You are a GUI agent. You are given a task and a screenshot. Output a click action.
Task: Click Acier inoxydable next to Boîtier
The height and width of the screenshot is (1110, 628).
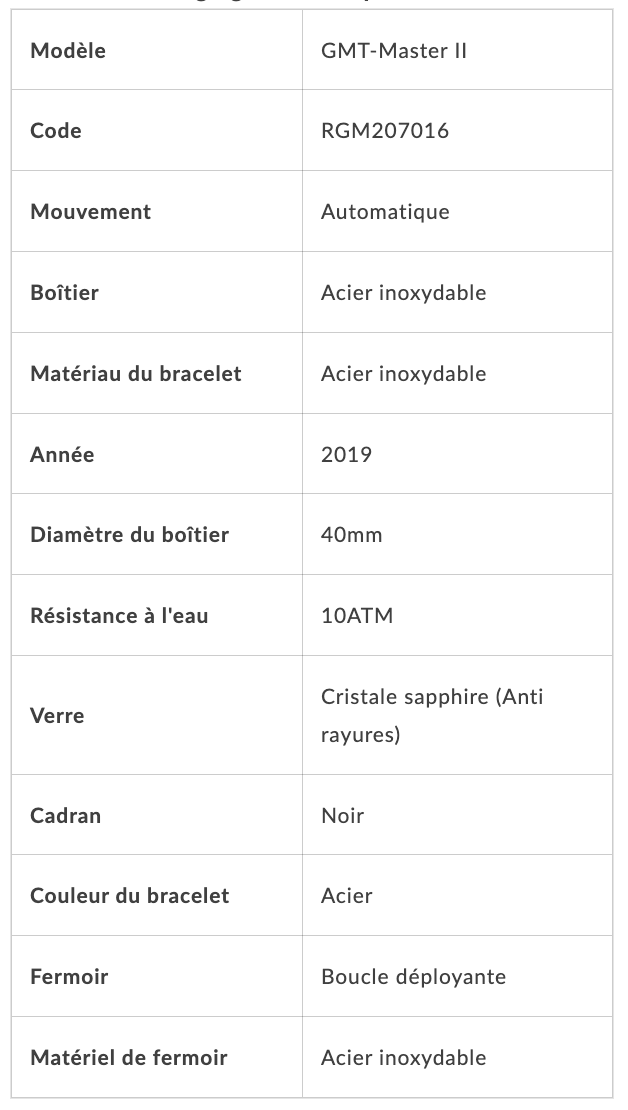(404, 292)
